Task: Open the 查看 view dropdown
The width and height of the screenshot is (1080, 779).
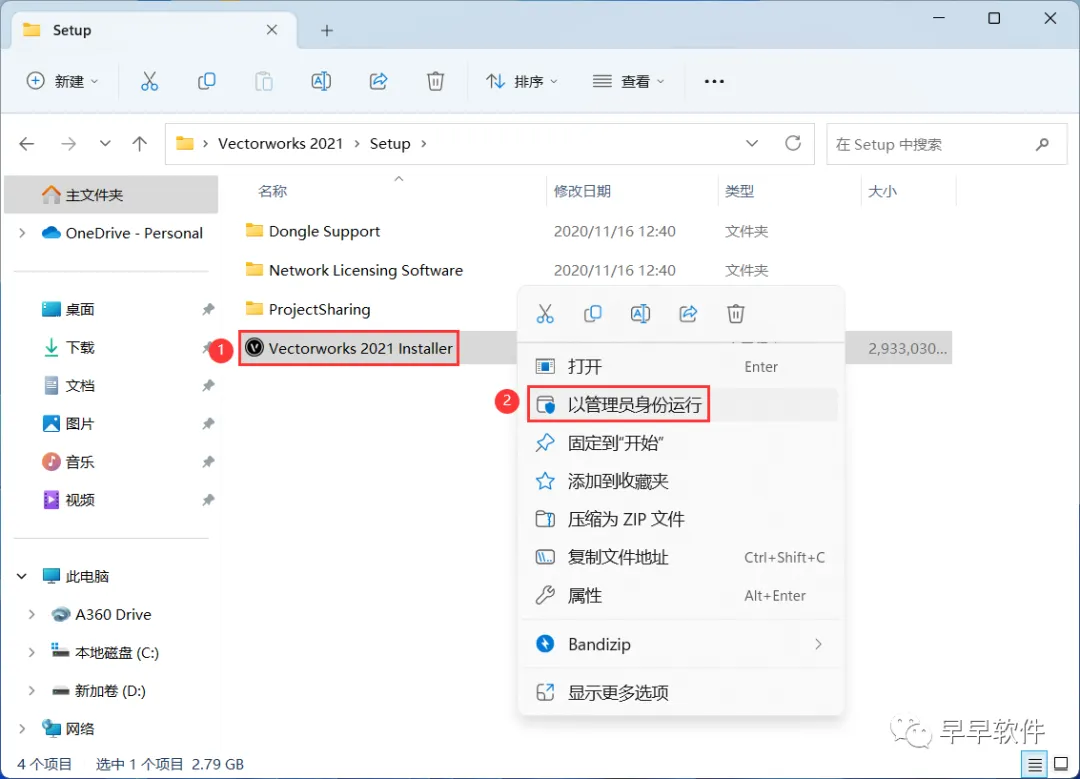Action: pyautogui.click(x=629, y=81)
